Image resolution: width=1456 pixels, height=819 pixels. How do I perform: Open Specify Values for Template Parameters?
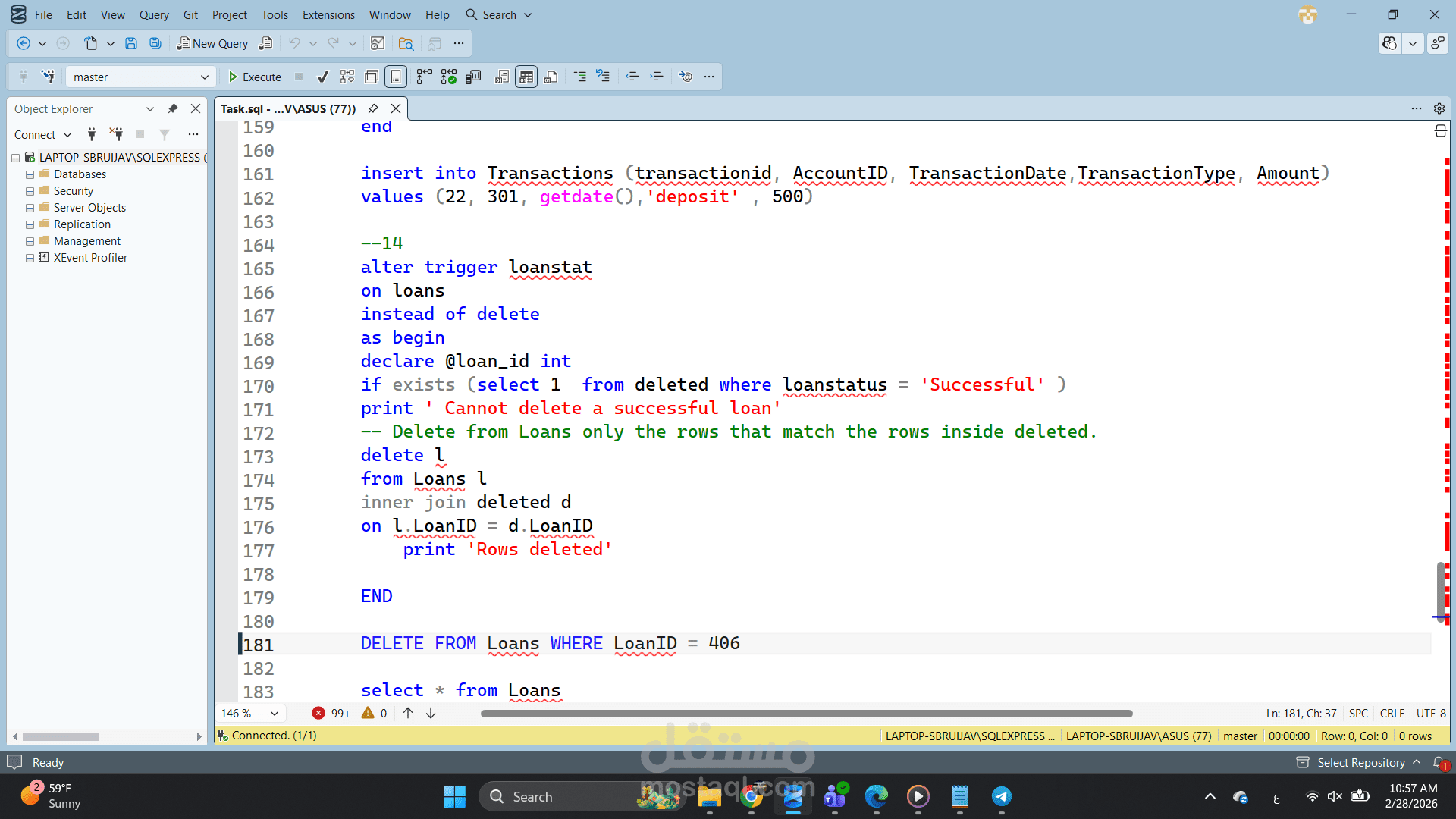687,76
